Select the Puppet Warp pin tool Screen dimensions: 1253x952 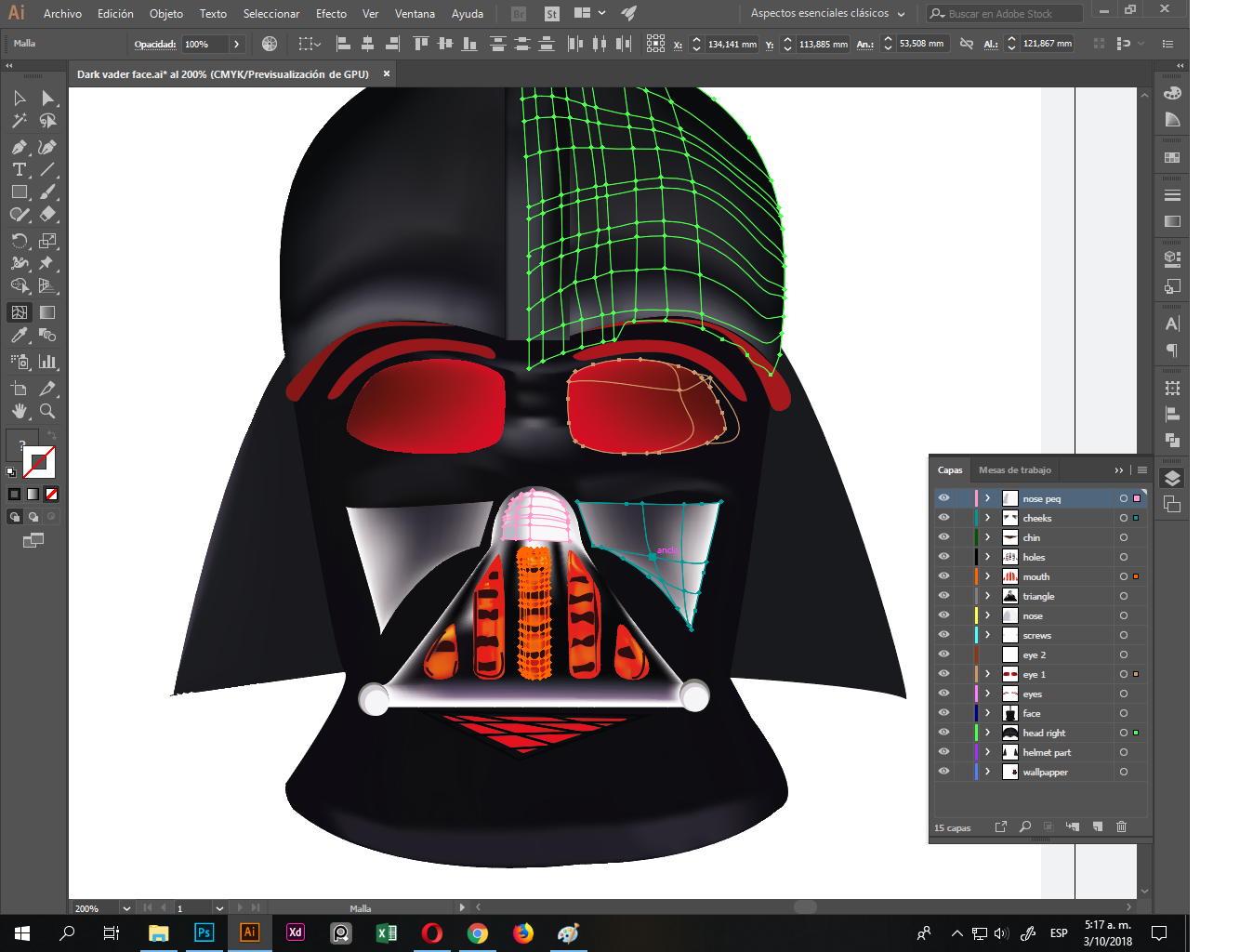47,263
